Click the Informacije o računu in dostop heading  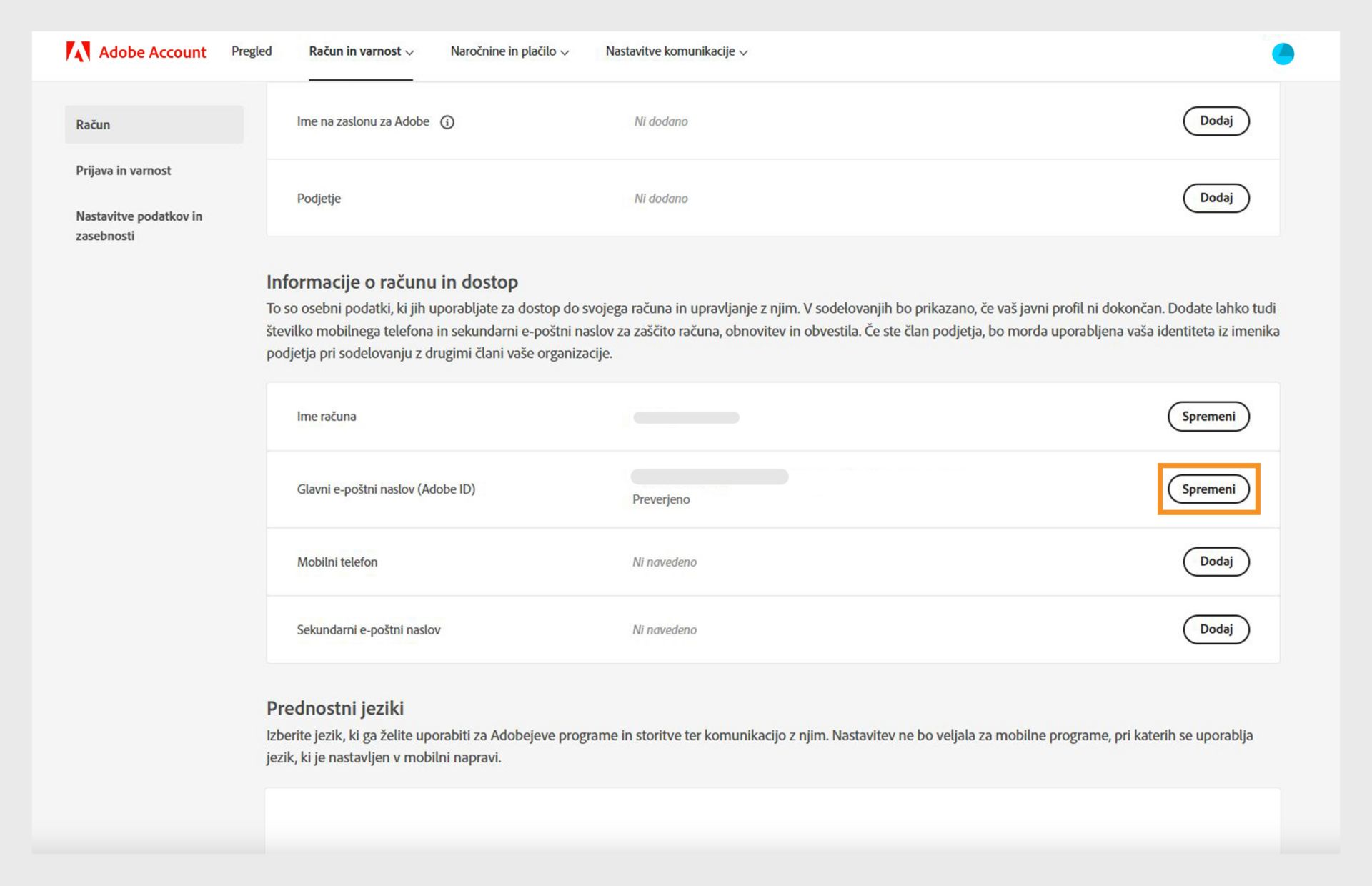click(x=392, y=282)
